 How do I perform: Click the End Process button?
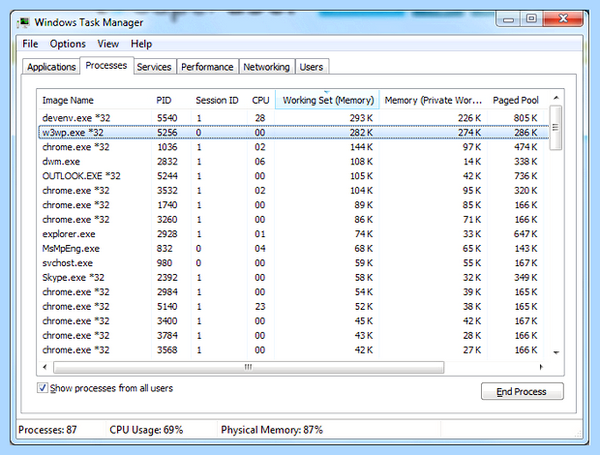tap(522, 391)
